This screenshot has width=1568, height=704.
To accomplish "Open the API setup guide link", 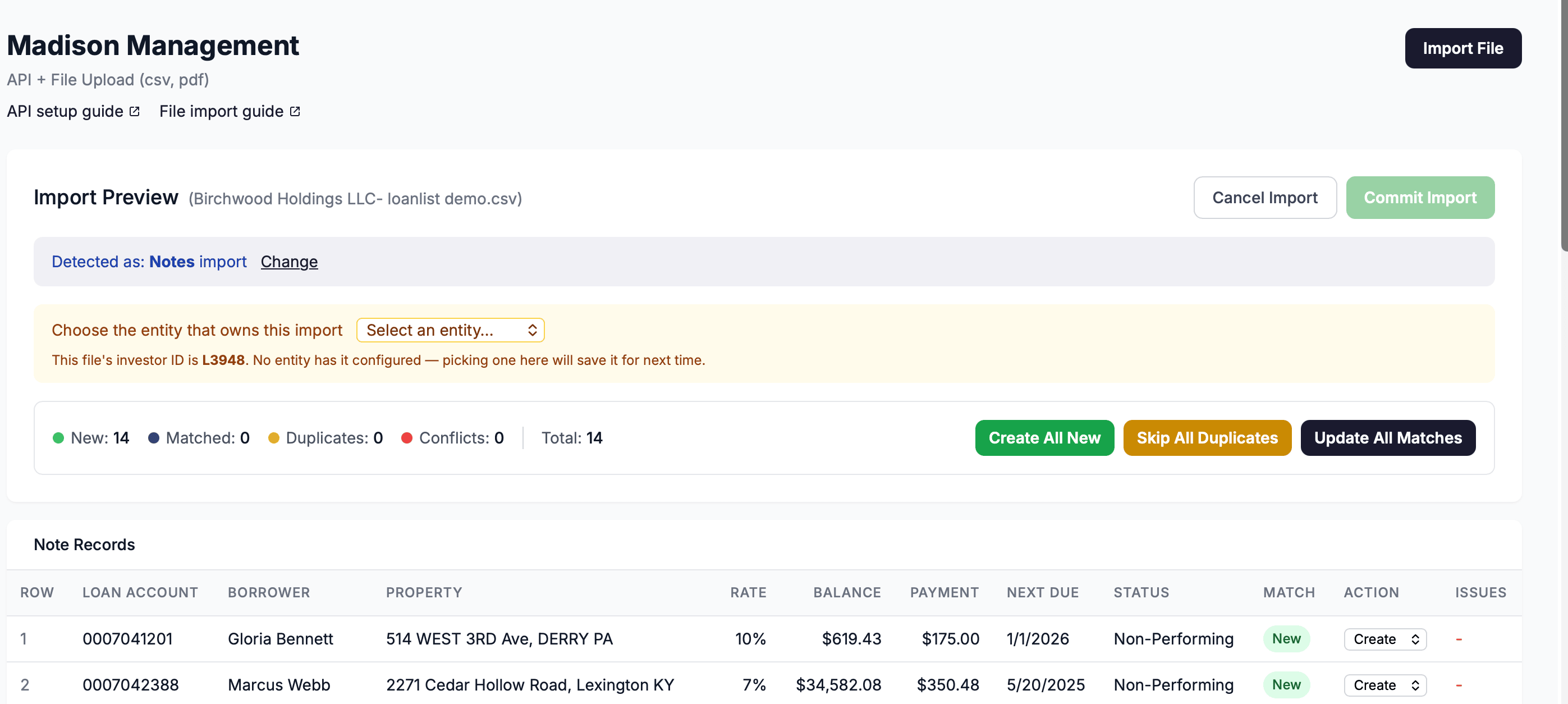I will [x=73, y=111].
